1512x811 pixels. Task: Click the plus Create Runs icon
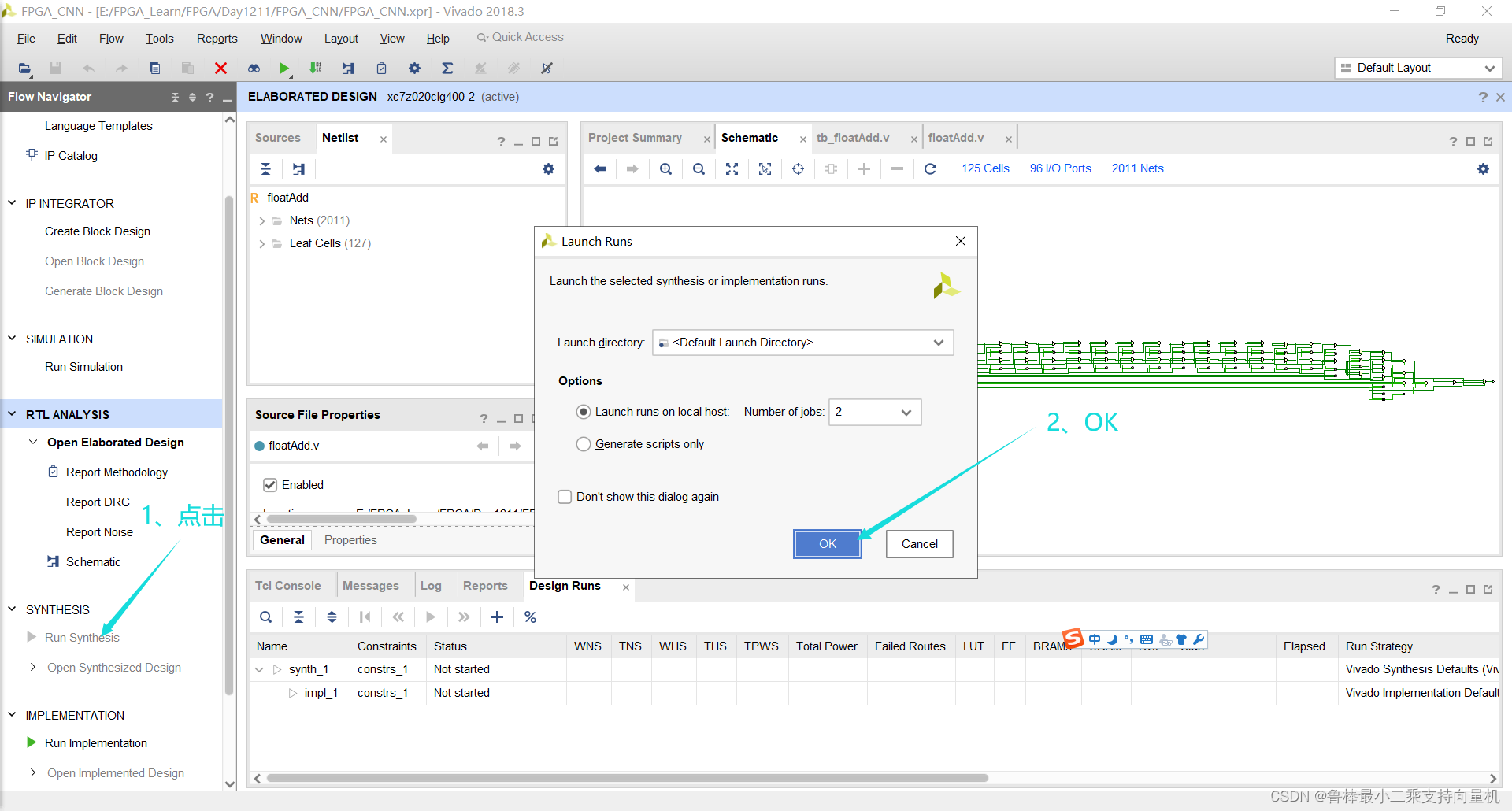point(497,617)
